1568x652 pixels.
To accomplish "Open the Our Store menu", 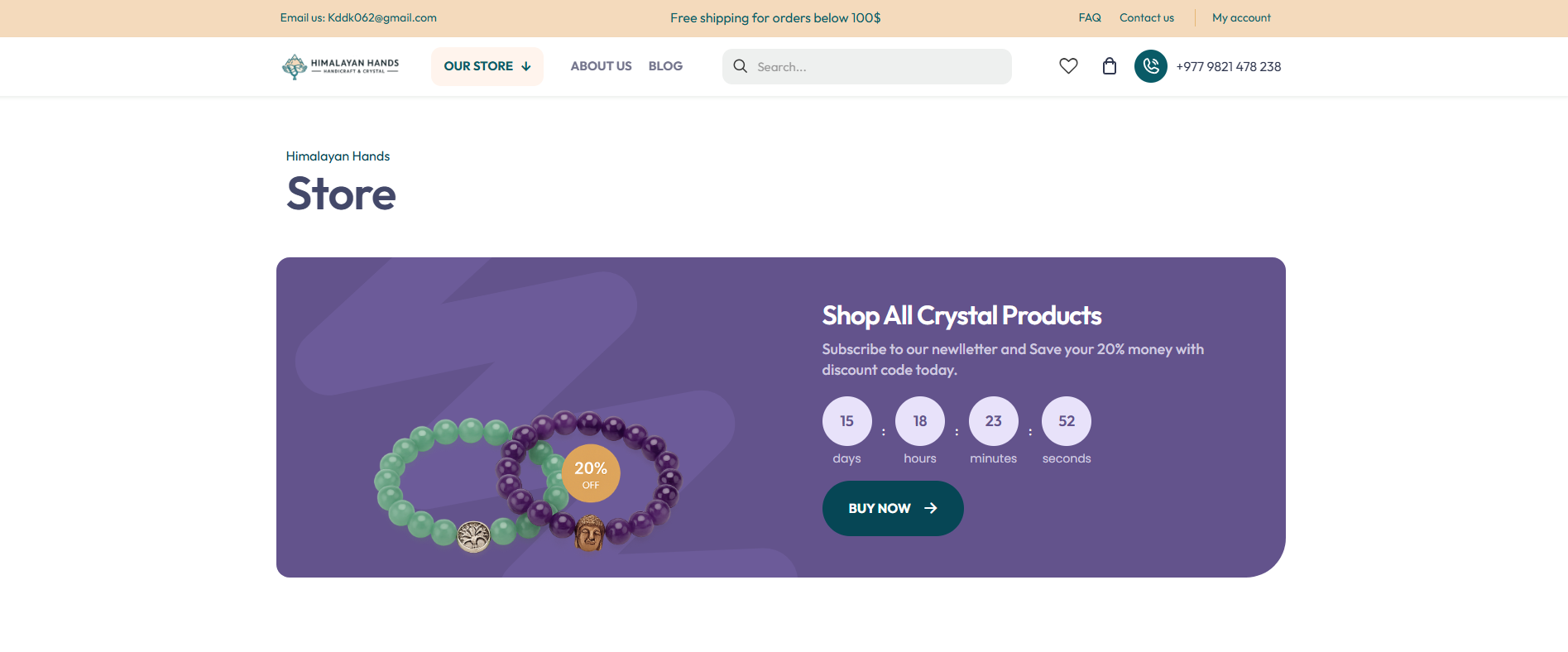I will coord(487,66).
